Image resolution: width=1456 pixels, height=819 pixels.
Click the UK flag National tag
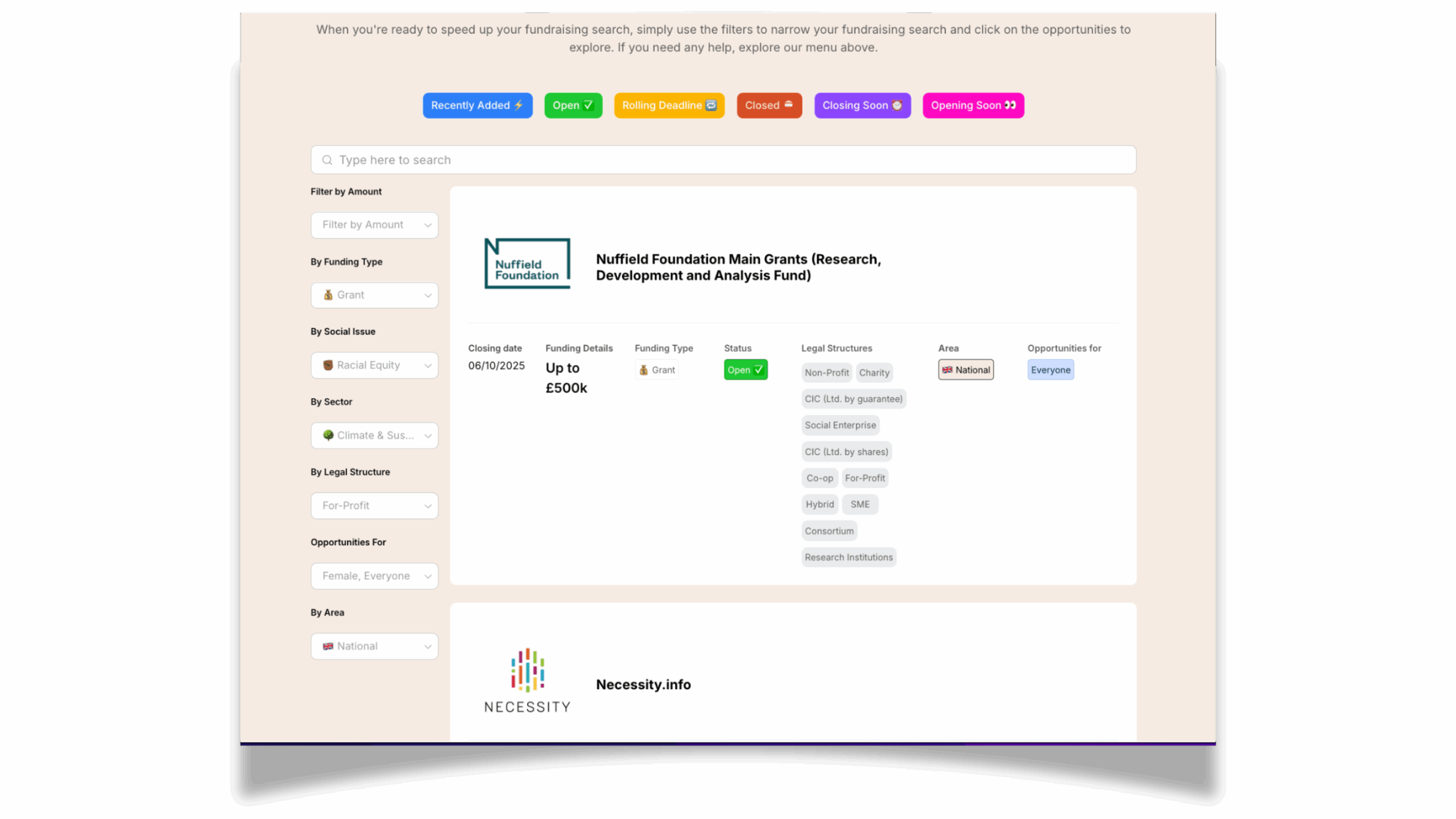(x=966, y=370)
